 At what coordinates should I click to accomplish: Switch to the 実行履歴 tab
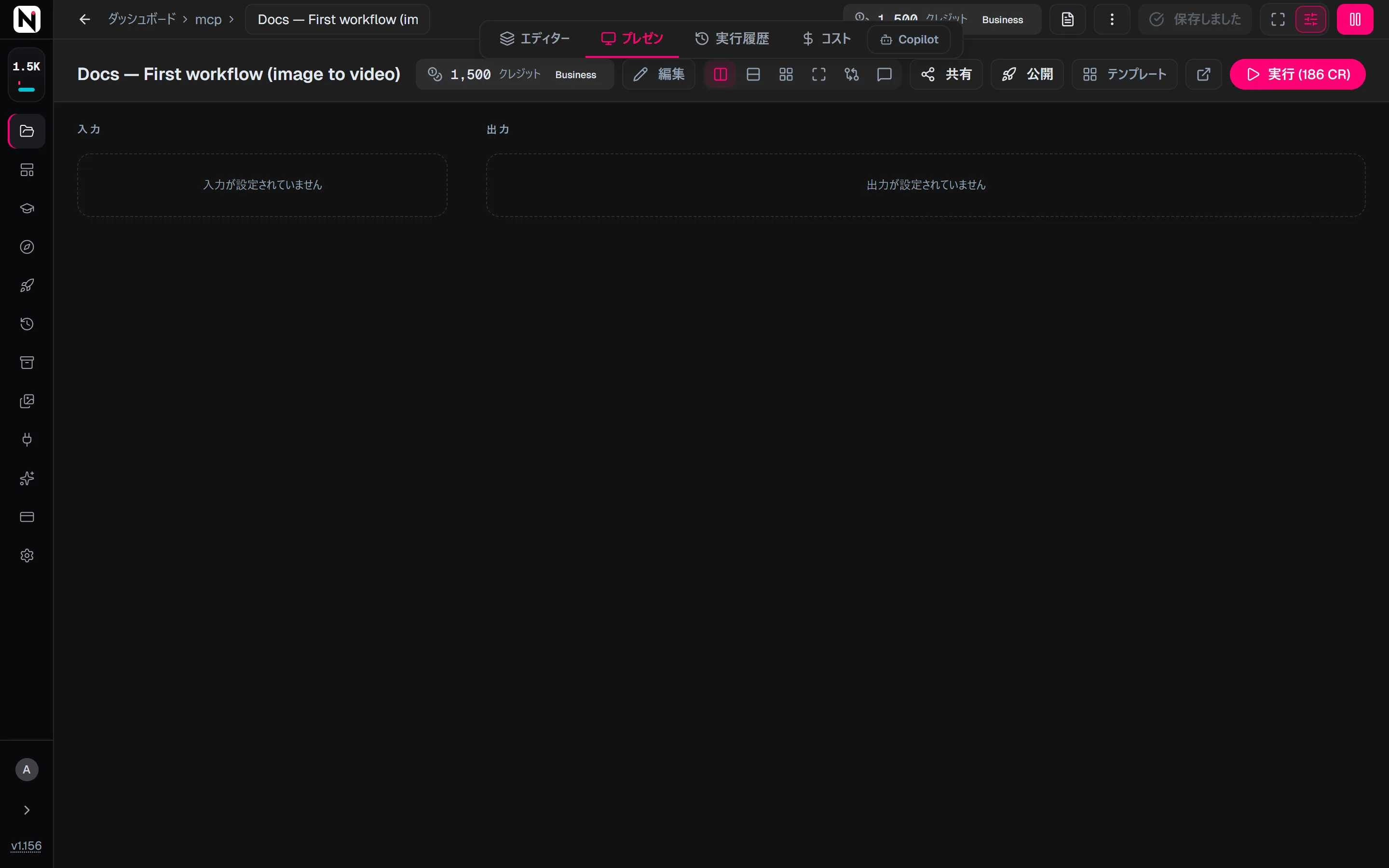(732, 39)
